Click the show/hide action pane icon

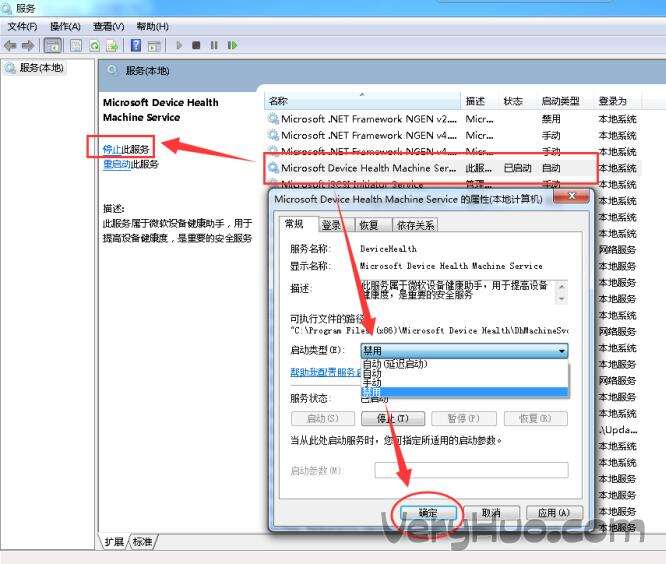[x=154, y=45]
